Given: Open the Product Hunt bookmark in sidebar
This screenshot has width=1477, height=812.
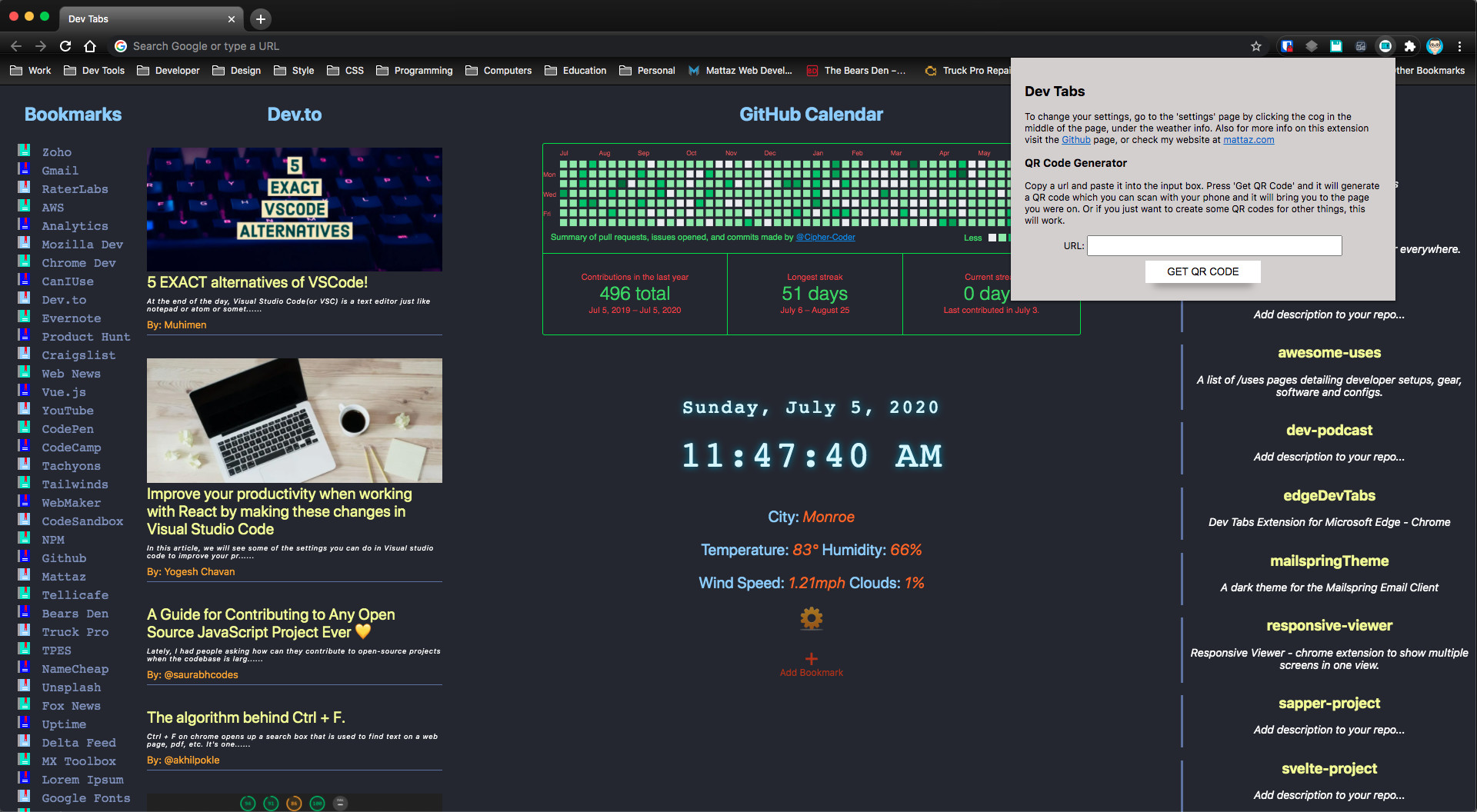Looking at the screenshot, I should coord(86,337).
